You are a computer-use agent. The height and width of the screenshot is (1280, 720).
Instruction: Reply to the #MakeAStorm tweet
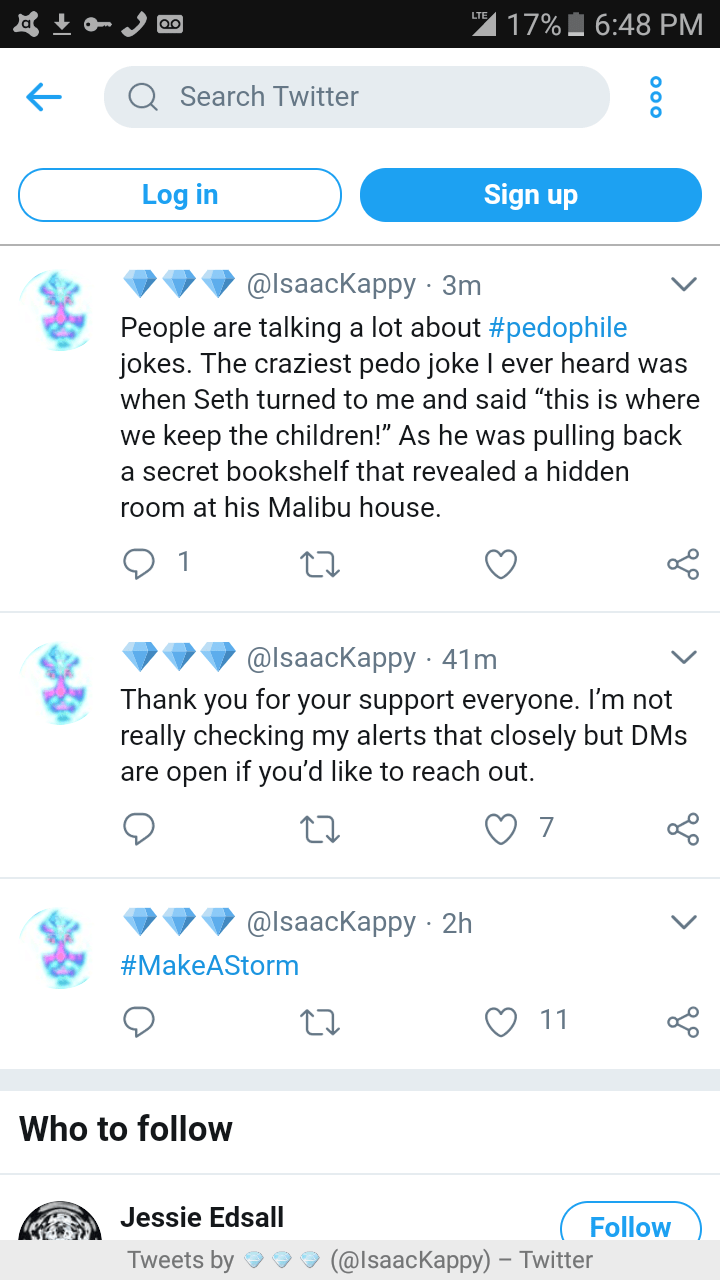pyautogui.click(x=139, y=1021)
